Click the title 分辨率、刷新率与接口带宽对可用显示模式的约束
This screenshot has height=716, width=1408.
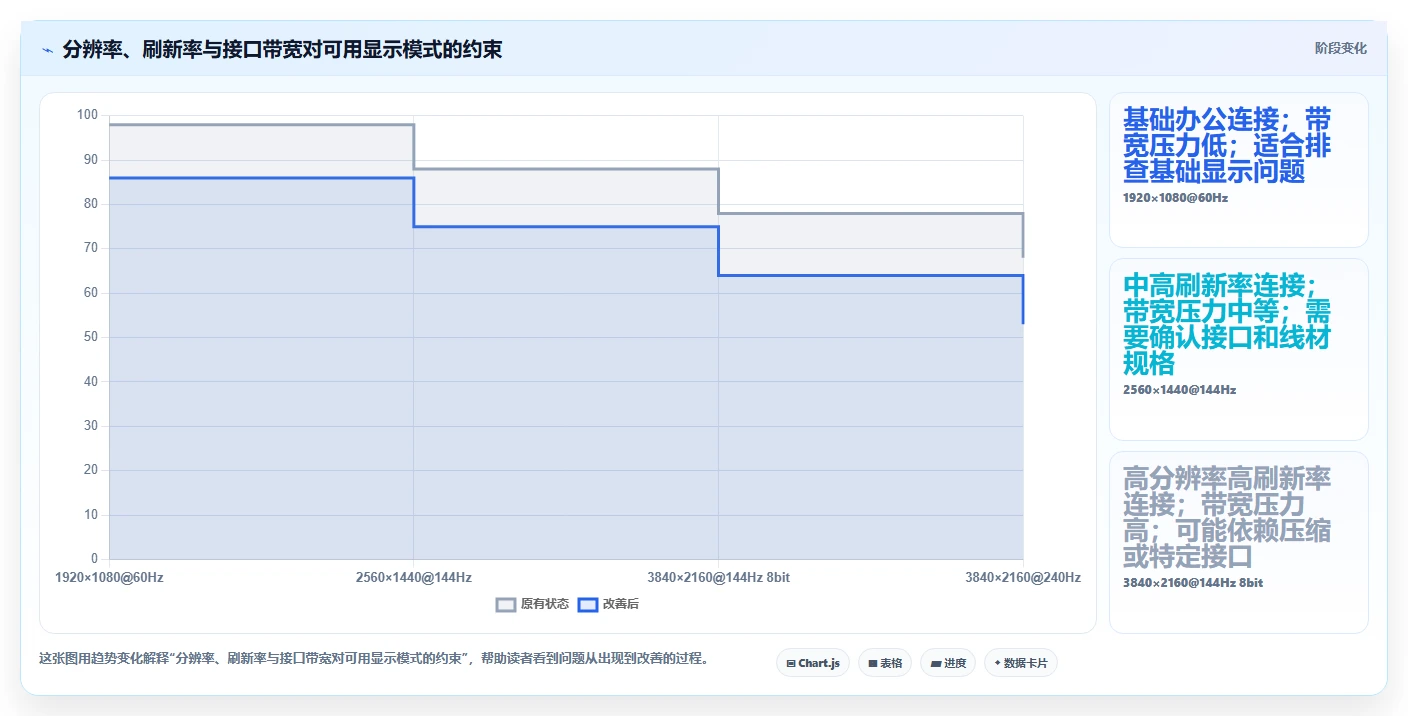tap(282, 50)
